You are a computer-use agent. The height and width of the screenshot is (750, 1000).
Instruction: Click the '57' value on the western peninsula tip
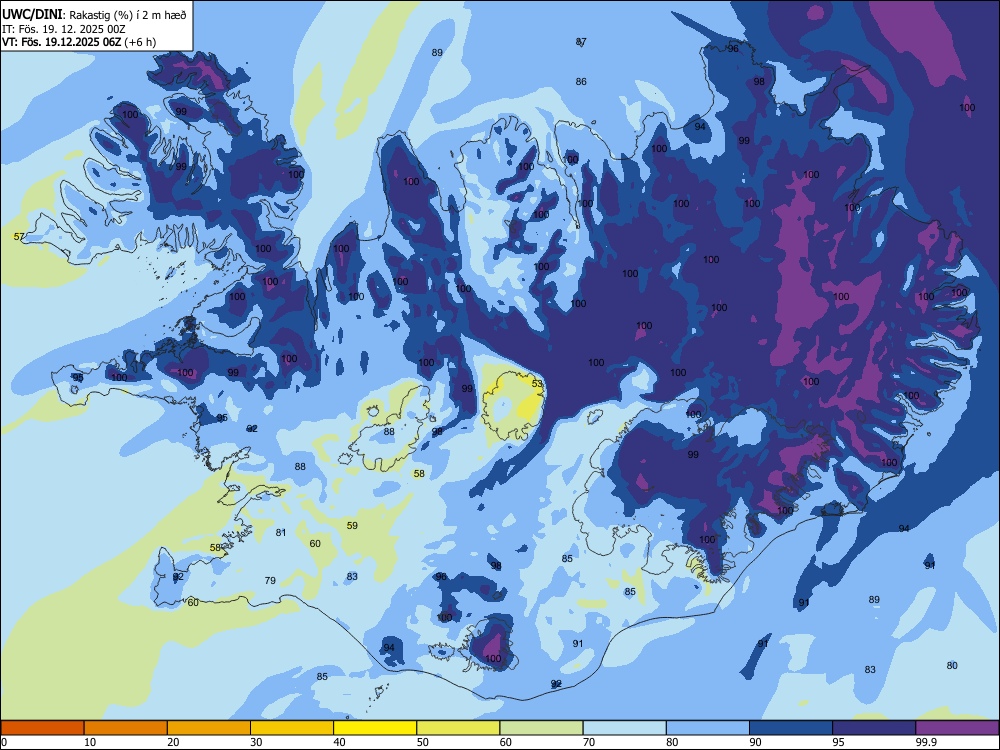[x=19, y=237]
